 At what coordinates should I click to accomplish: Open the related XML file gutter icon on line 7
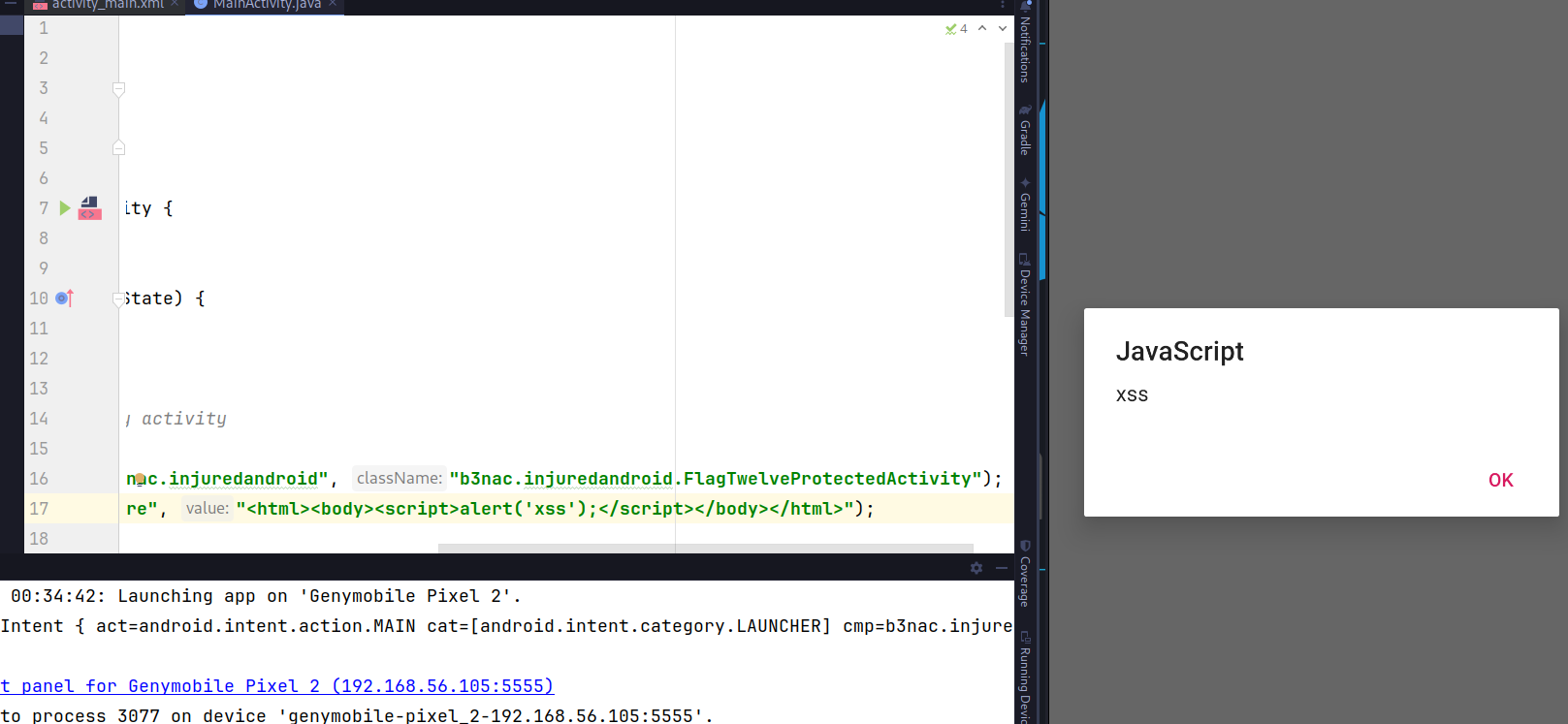tap(89, 208)
